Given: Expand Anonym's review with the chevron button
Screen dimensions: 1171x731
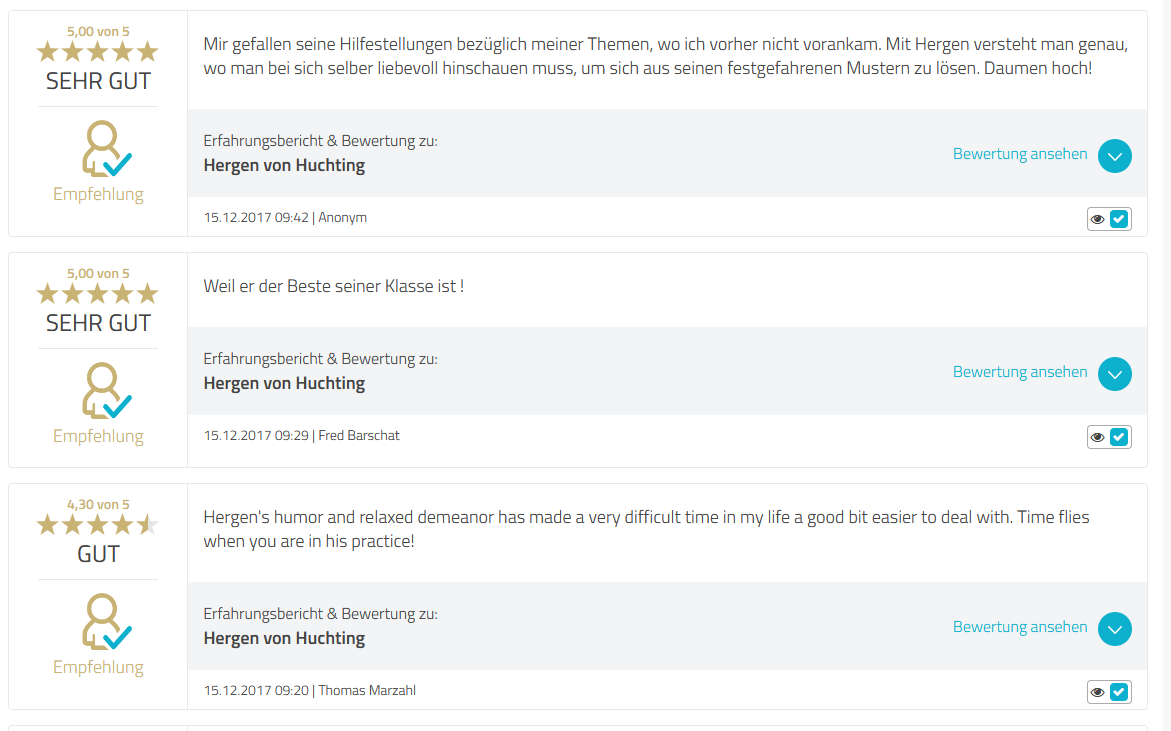Looking at the screenshot, I should [1115, 156].
